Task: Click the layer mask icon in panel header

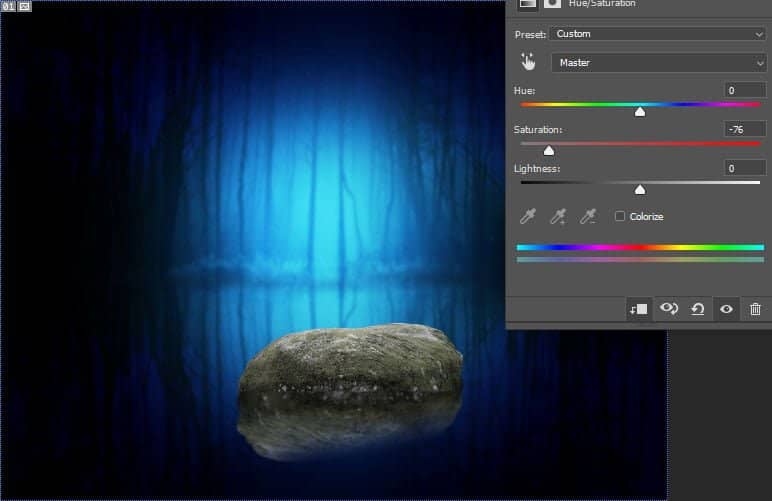Action: [x=552, y=4]
